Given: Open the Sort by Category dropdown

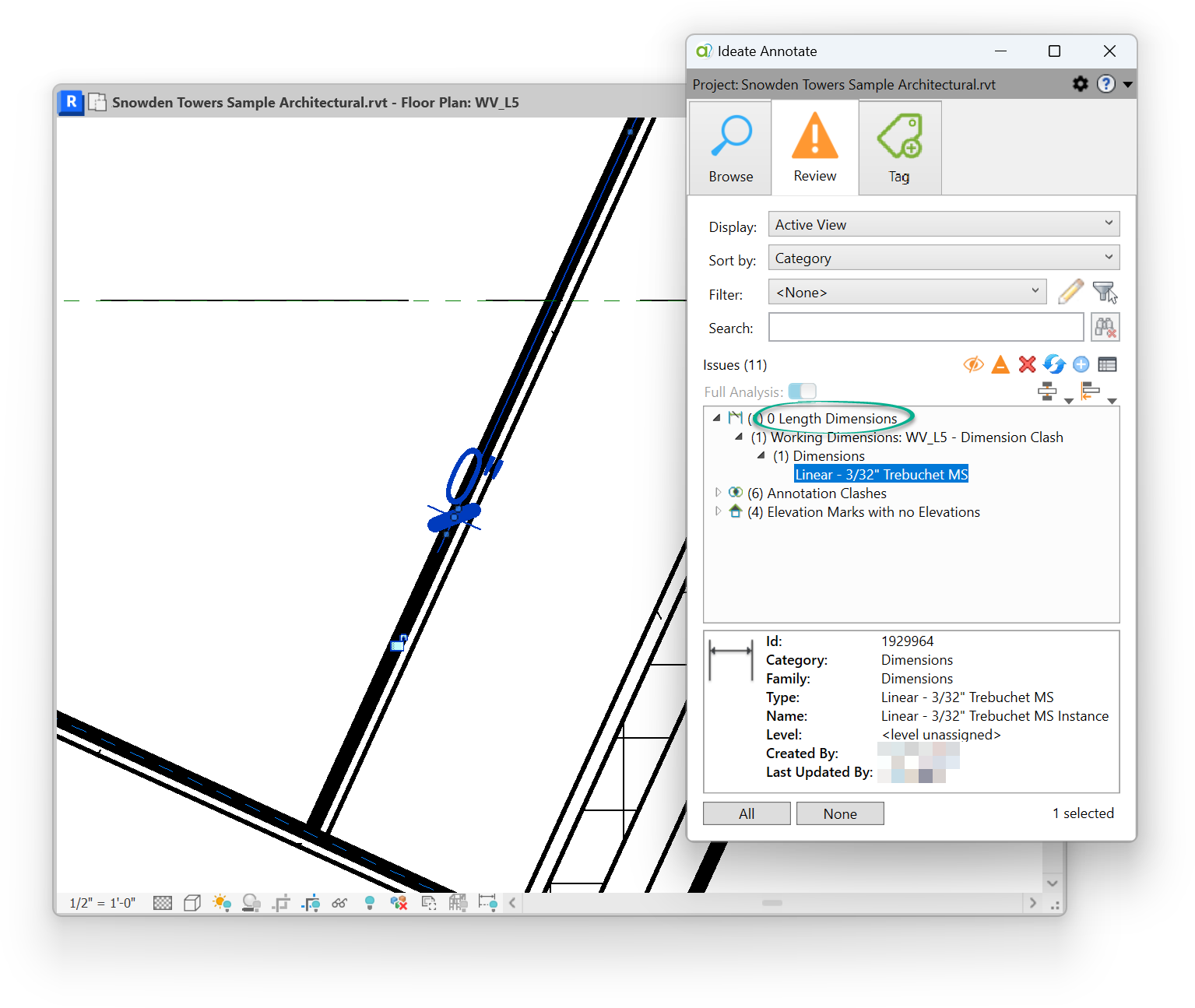Looking at the screenshot, I should click(x=944, y=258).
